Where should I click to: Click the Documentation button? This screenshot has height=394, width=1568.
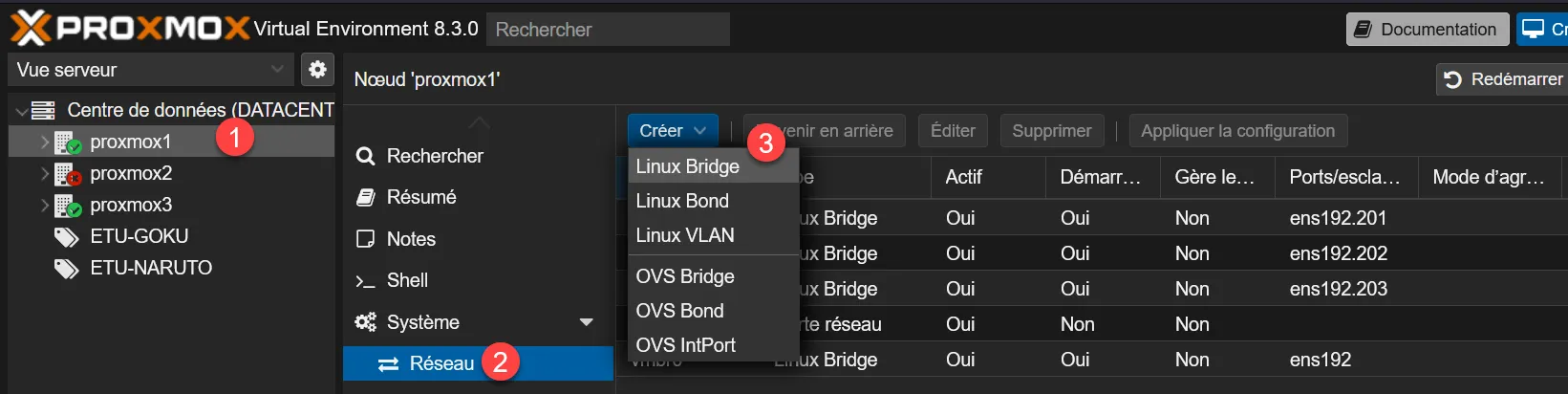[x=1427, y=30]
